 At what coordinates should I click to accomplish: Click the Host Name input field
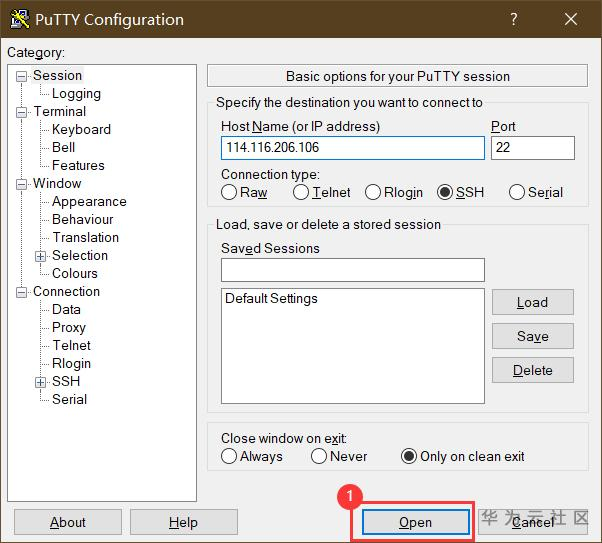click(x=352, y=147)
